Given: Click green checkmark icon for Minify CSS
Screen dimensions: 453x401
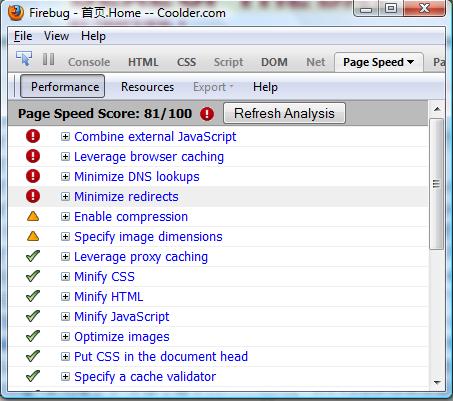Looking at the screenshot, I should point(33,276).
